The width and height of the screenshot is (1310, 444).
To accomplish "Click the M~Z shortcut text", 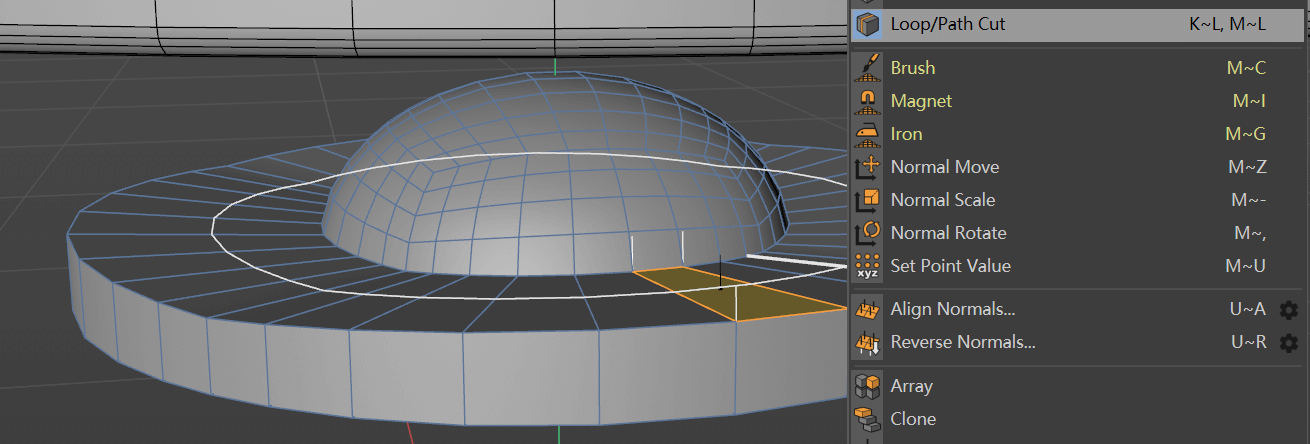I will tap(1247, 167).
